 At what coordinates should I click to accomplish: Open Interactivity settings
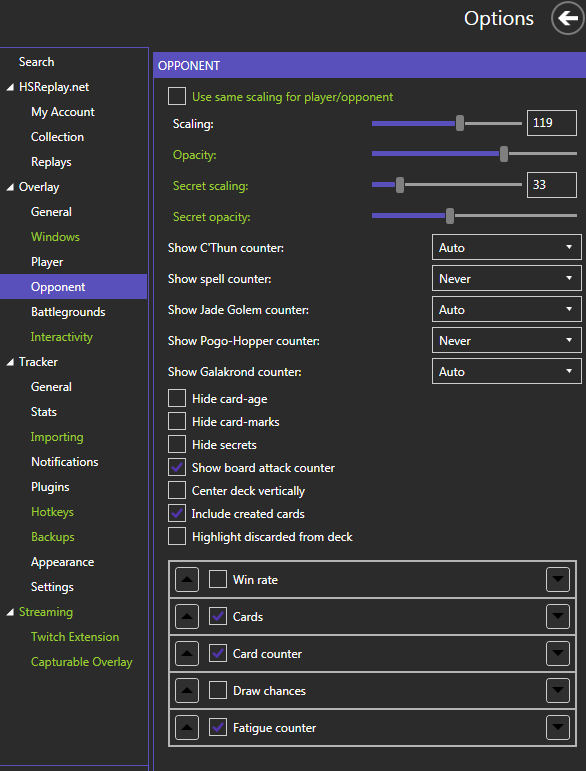pos(61,337)
